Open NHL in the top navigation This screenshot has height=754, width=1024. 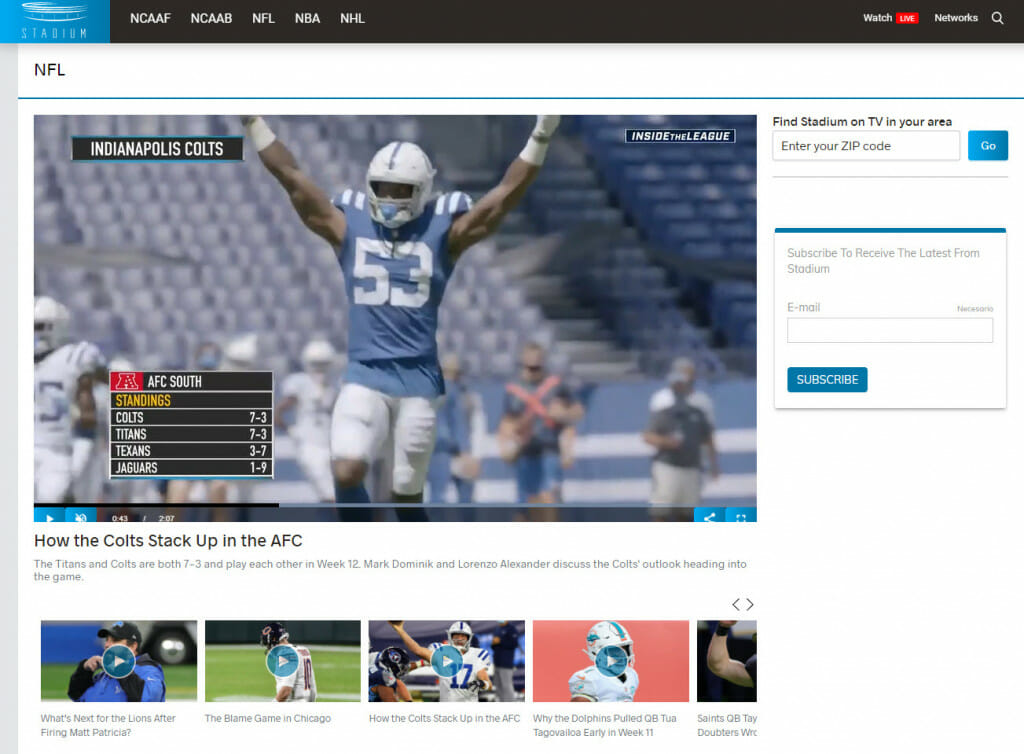tap(352, 18)
